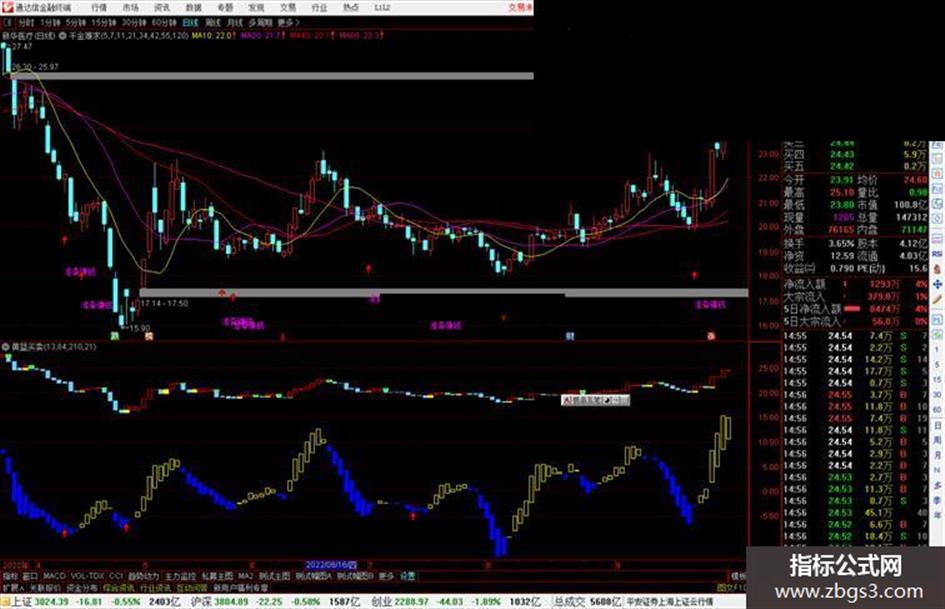The height and width of the screenshot is (609, 945).
Task: Open the 发现 menu
Action: [x=256, y=7]
